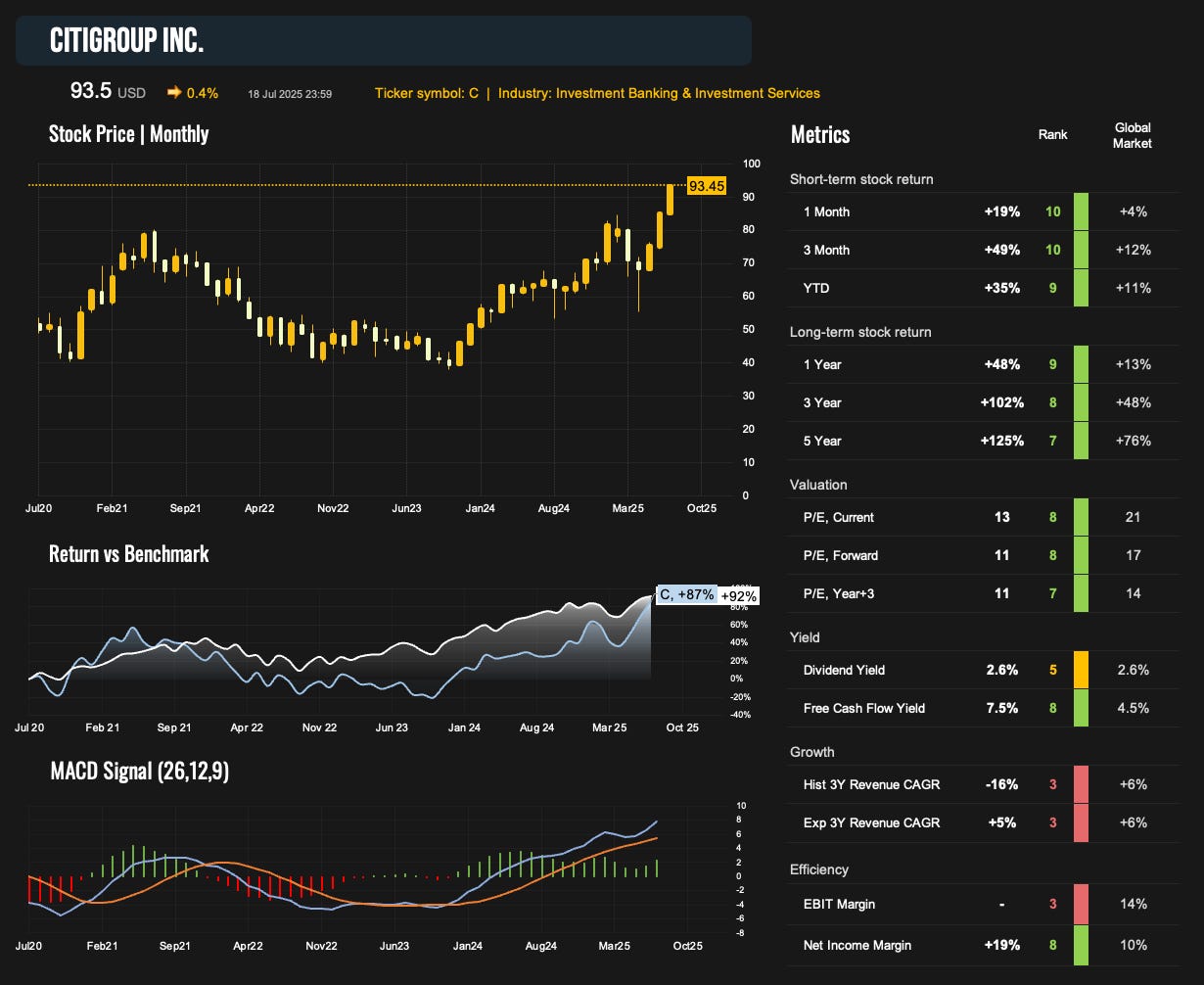
Task: Click the +102% value for 3 Year
Action: (x=1002, y=402)
